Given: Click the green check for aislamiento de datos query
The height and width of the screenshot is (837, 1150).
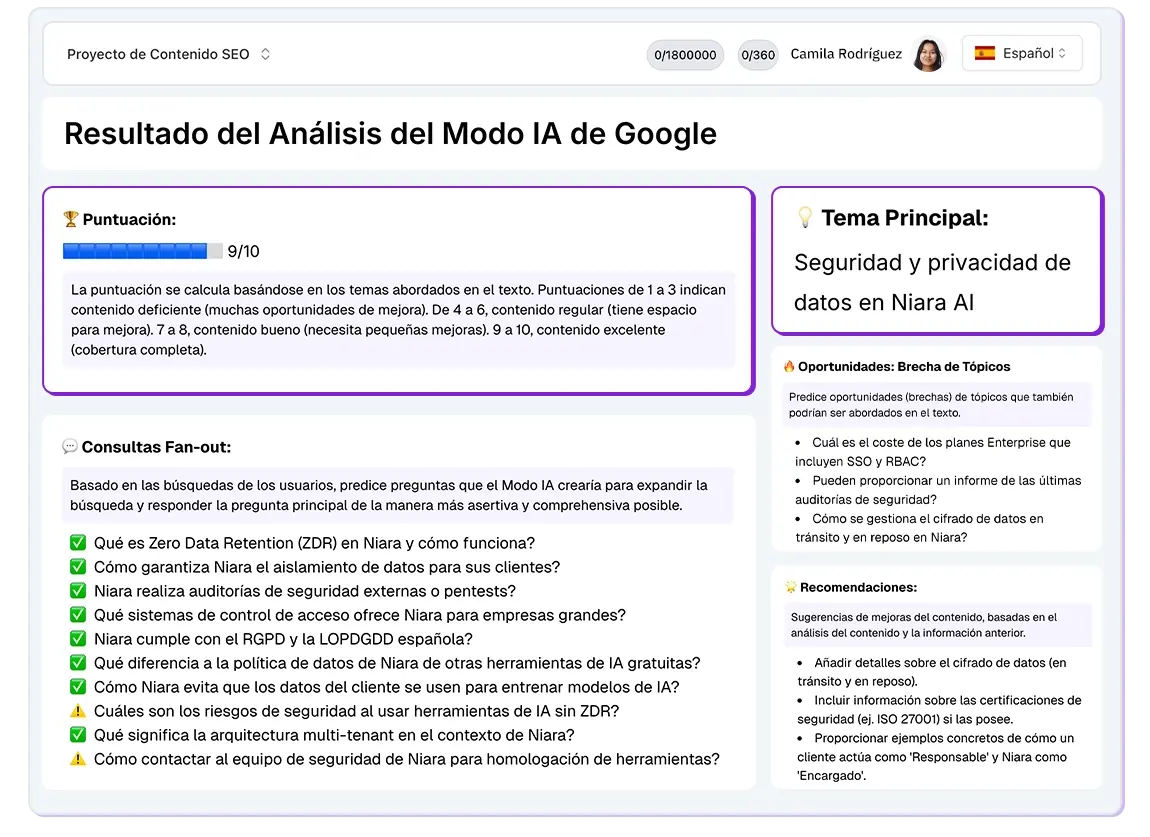Looking at the screenshot, I should (78, 567).
